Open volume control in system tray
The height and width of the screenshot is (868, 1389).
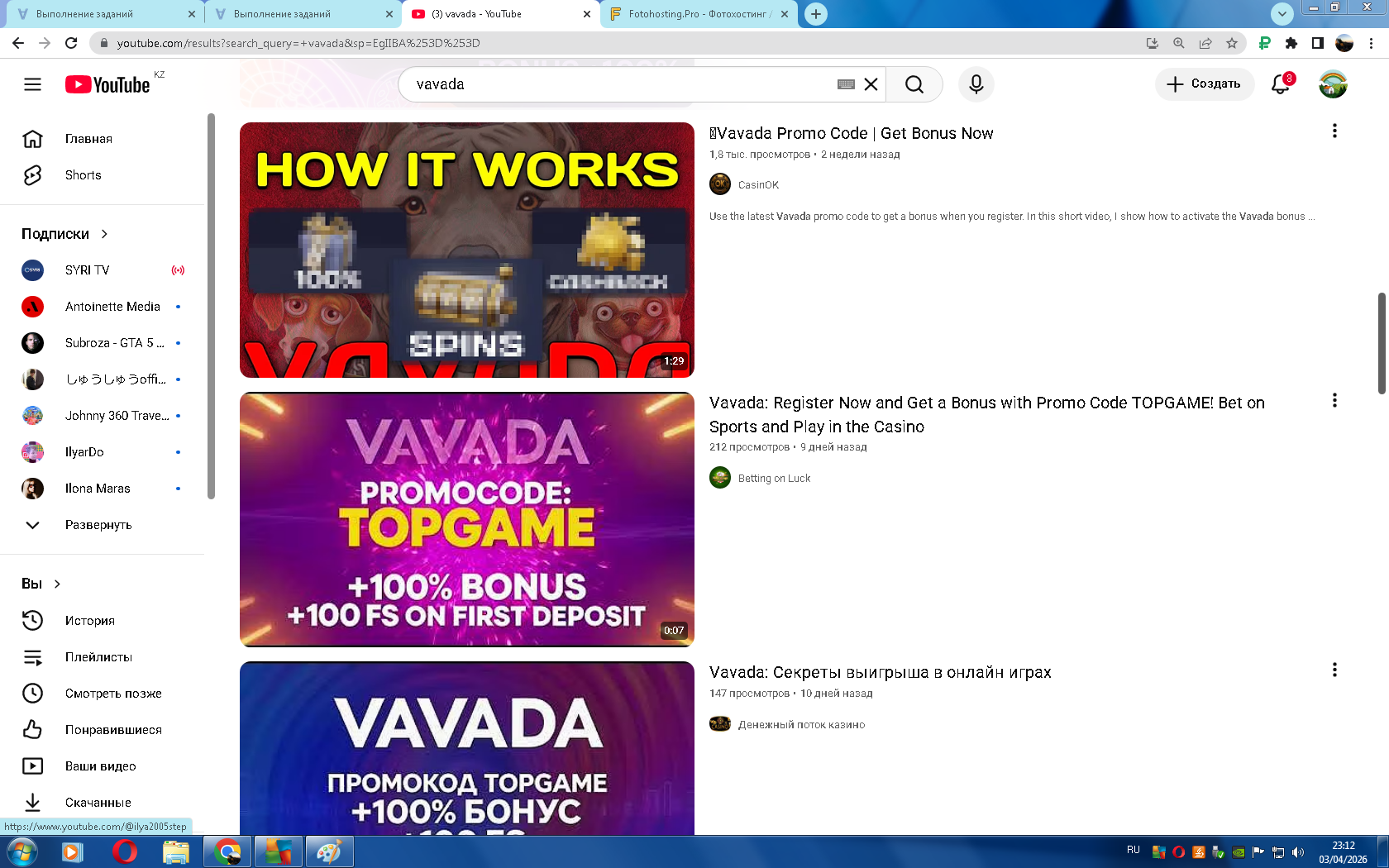(x=1298, y=852)
